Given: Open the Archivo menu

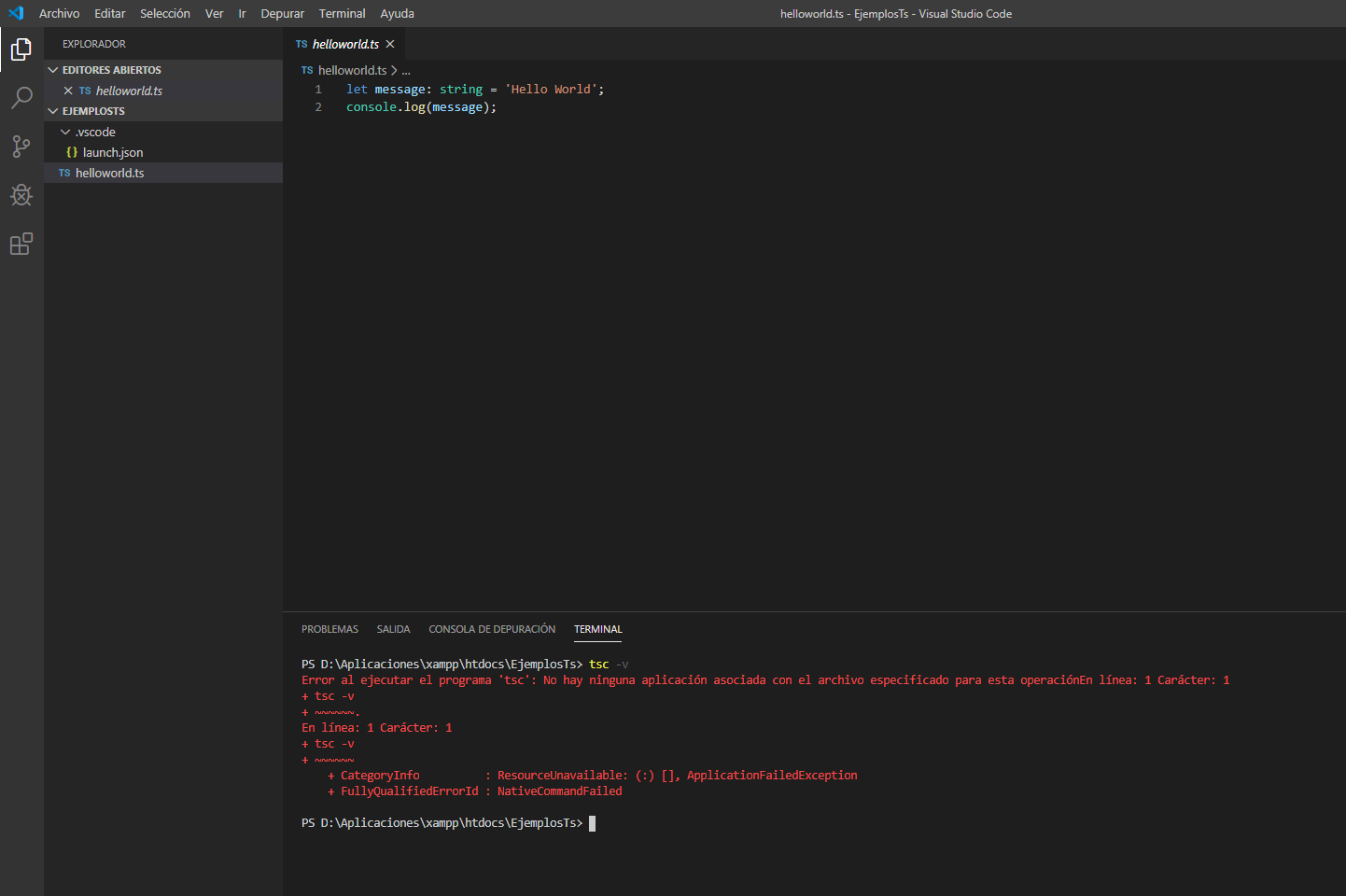Looking at the screenshot, I should click(x=59, y=13).
